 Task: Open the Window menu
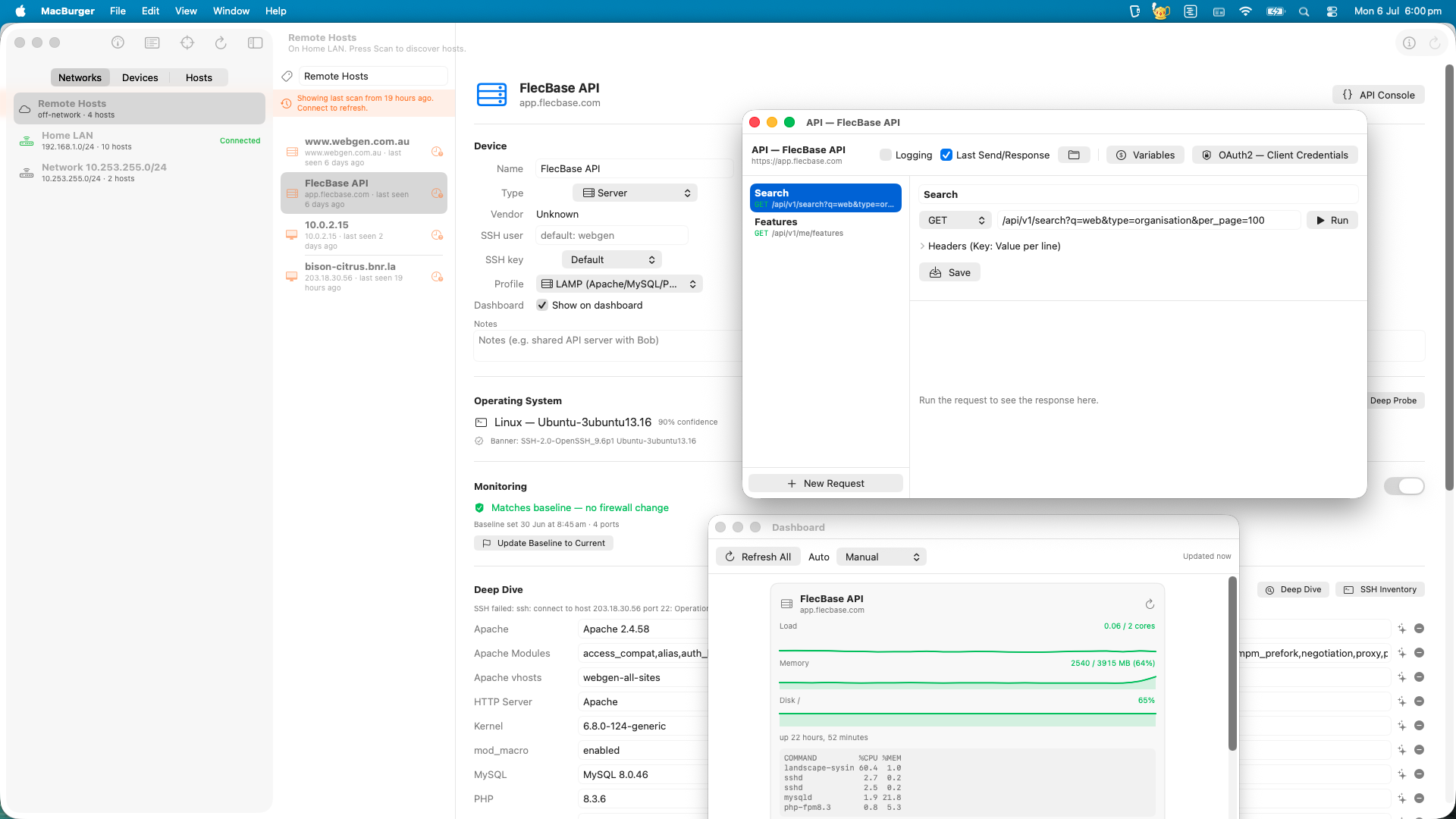point(231,11)
